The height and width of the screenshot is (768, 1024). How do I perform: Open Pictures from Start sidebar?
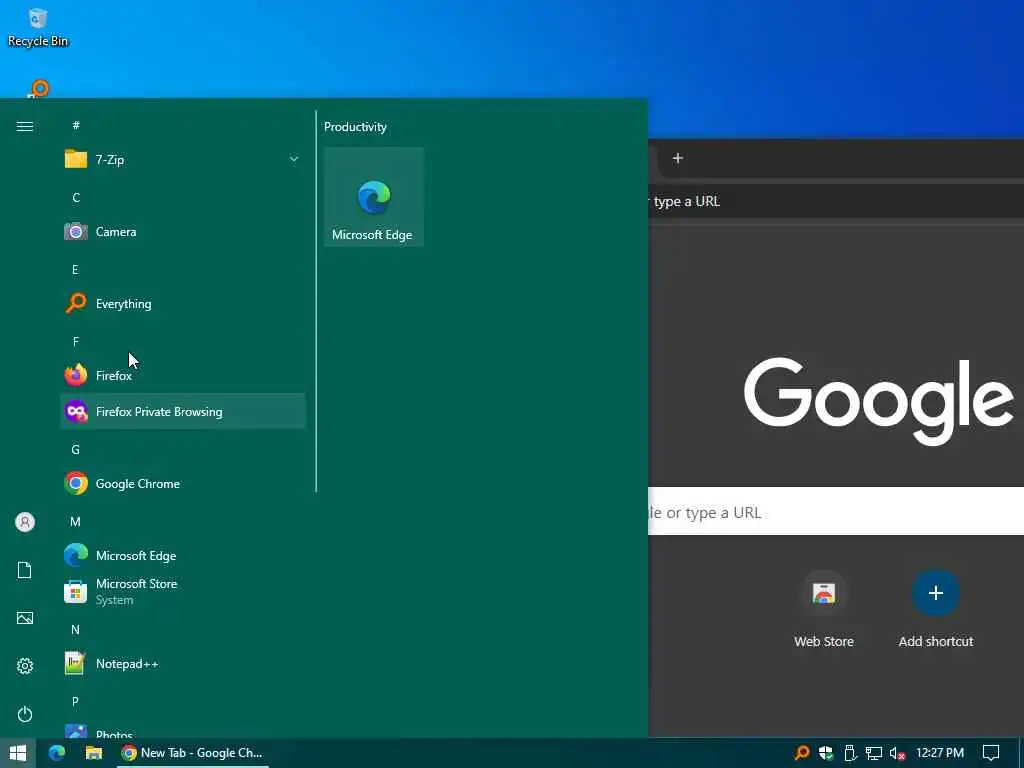click(x=25, y=618)
